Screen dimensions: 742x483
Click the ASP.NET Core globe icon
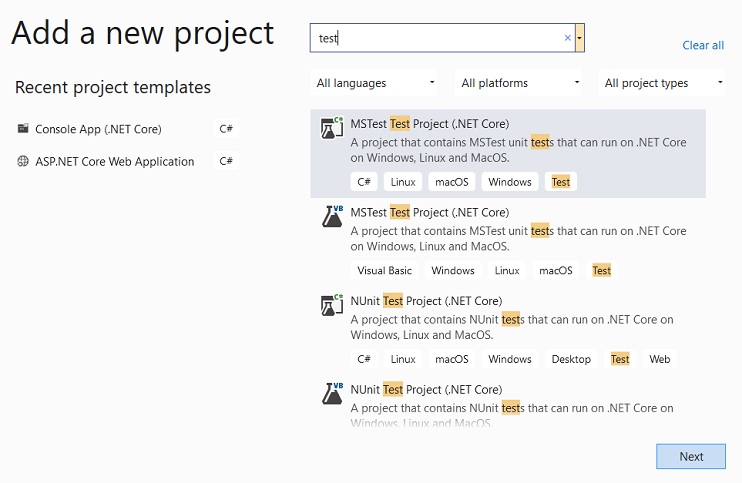23,161
